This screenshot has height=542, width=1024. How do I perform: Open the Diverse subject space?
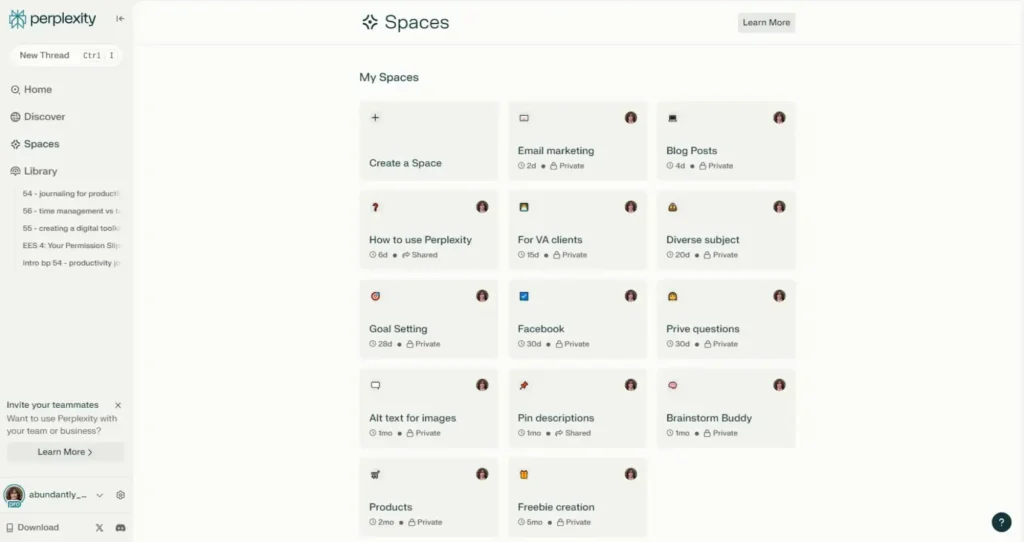click(726, 231)
